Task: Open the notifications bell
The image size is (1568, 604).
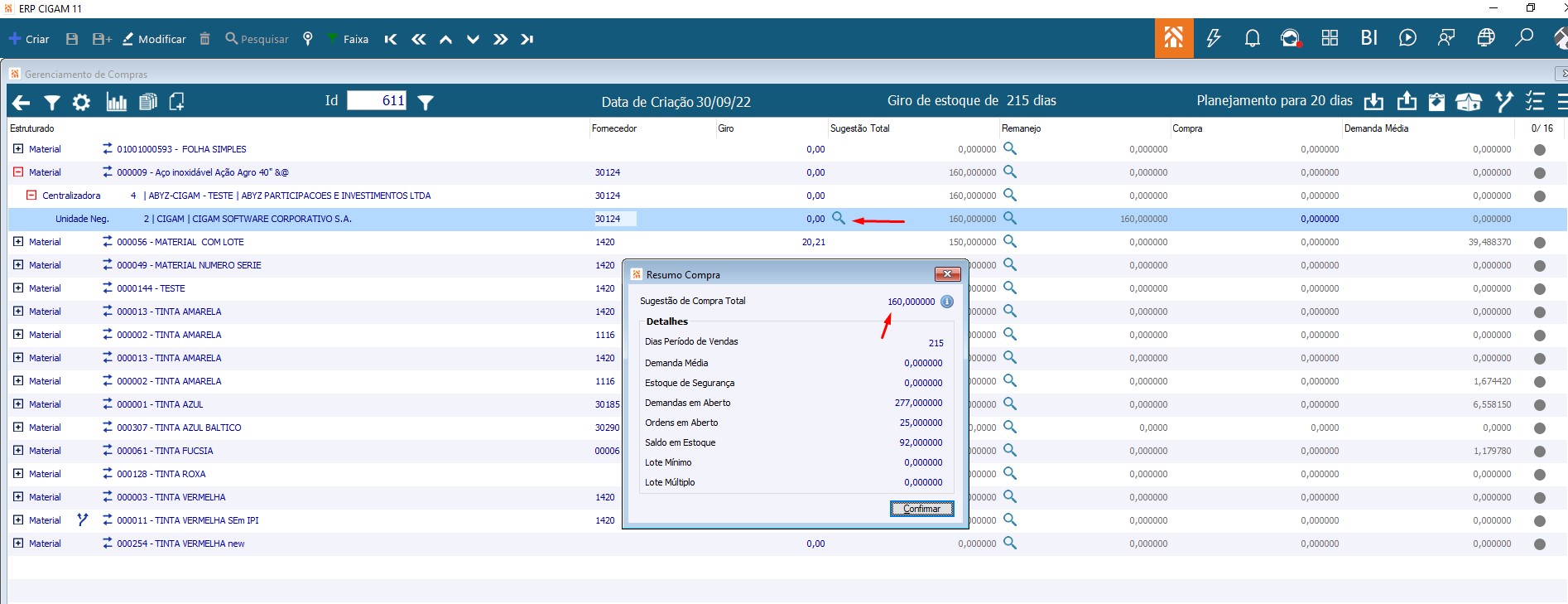Action: (1252, 38)
